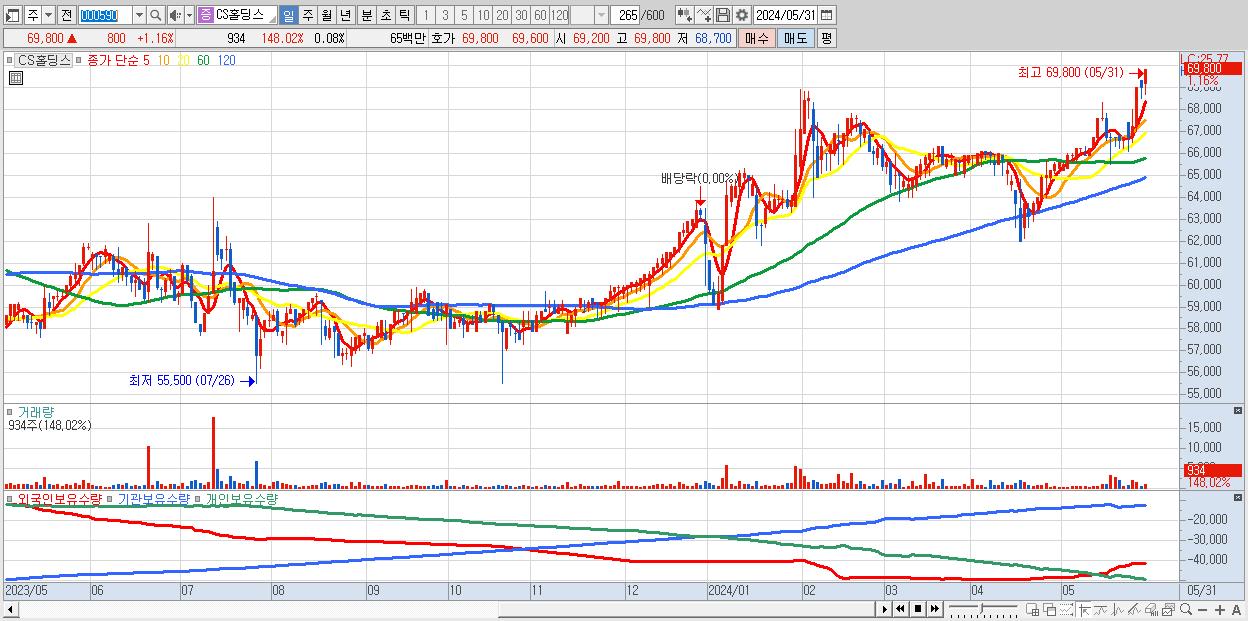Select the 일 daily chart period
This screenshot has width=1248, height=621.
288,15
